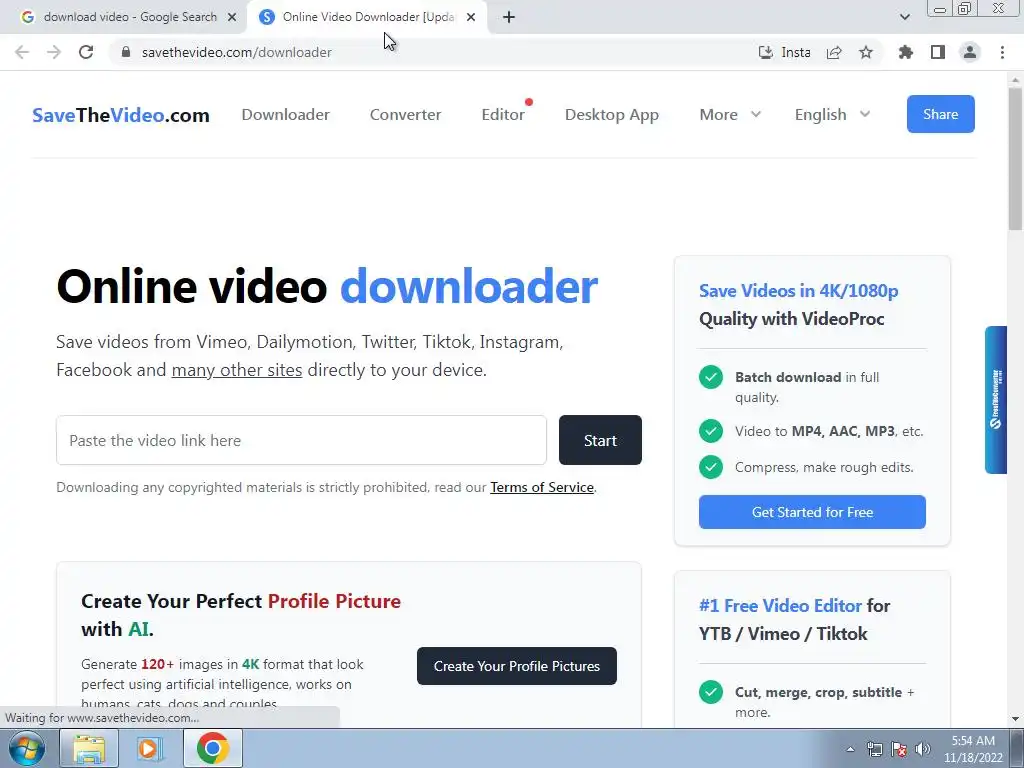Reload the page with the refresh icon
This screenshot has width=1024, height=768.
tap(86, 52)
